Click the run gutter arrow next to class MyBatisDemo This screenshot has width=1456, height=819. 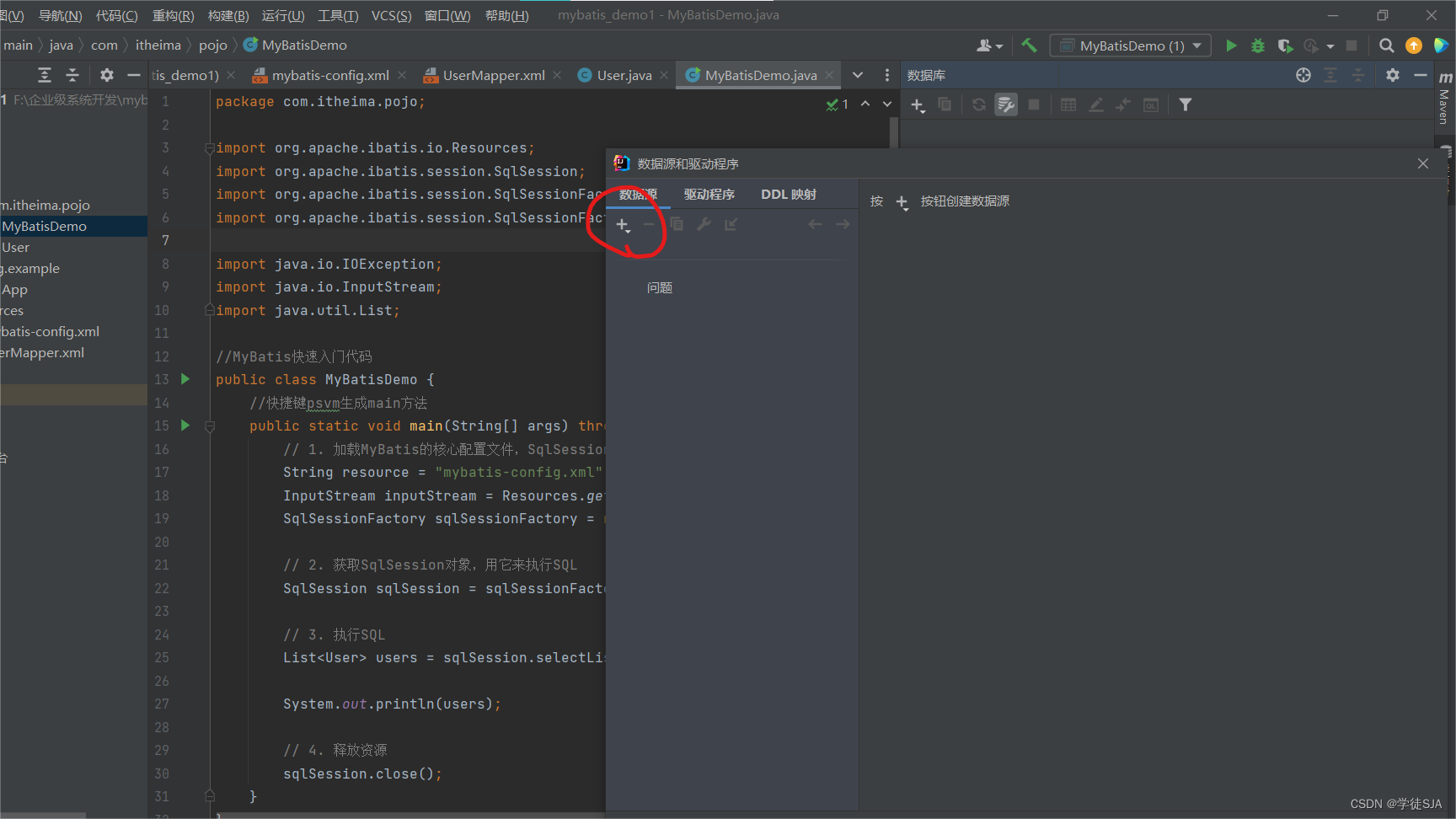coord(185,379)
